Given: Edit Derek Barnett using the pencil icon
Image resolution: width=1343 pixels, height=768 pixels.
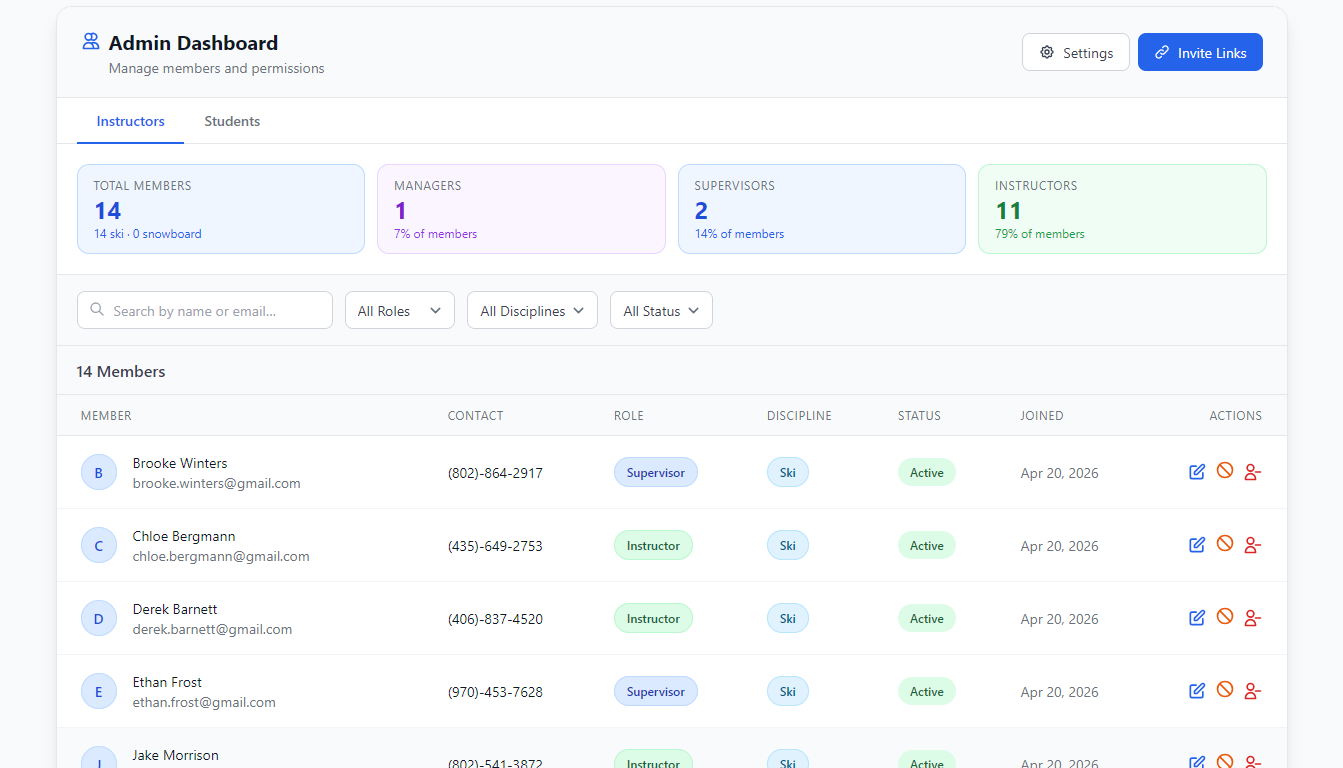Looking at the screenshot, I should [1197, 618].
